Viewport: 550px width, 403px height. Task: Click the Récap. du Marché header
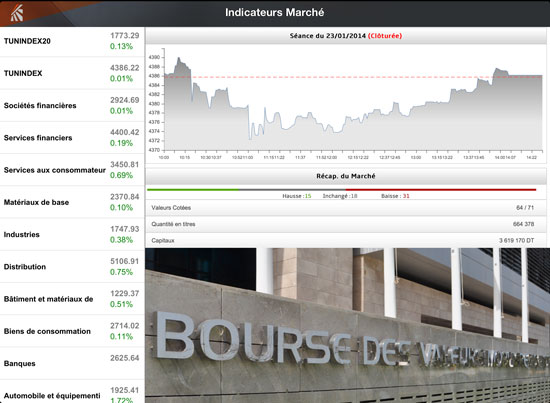click(346, 176)
